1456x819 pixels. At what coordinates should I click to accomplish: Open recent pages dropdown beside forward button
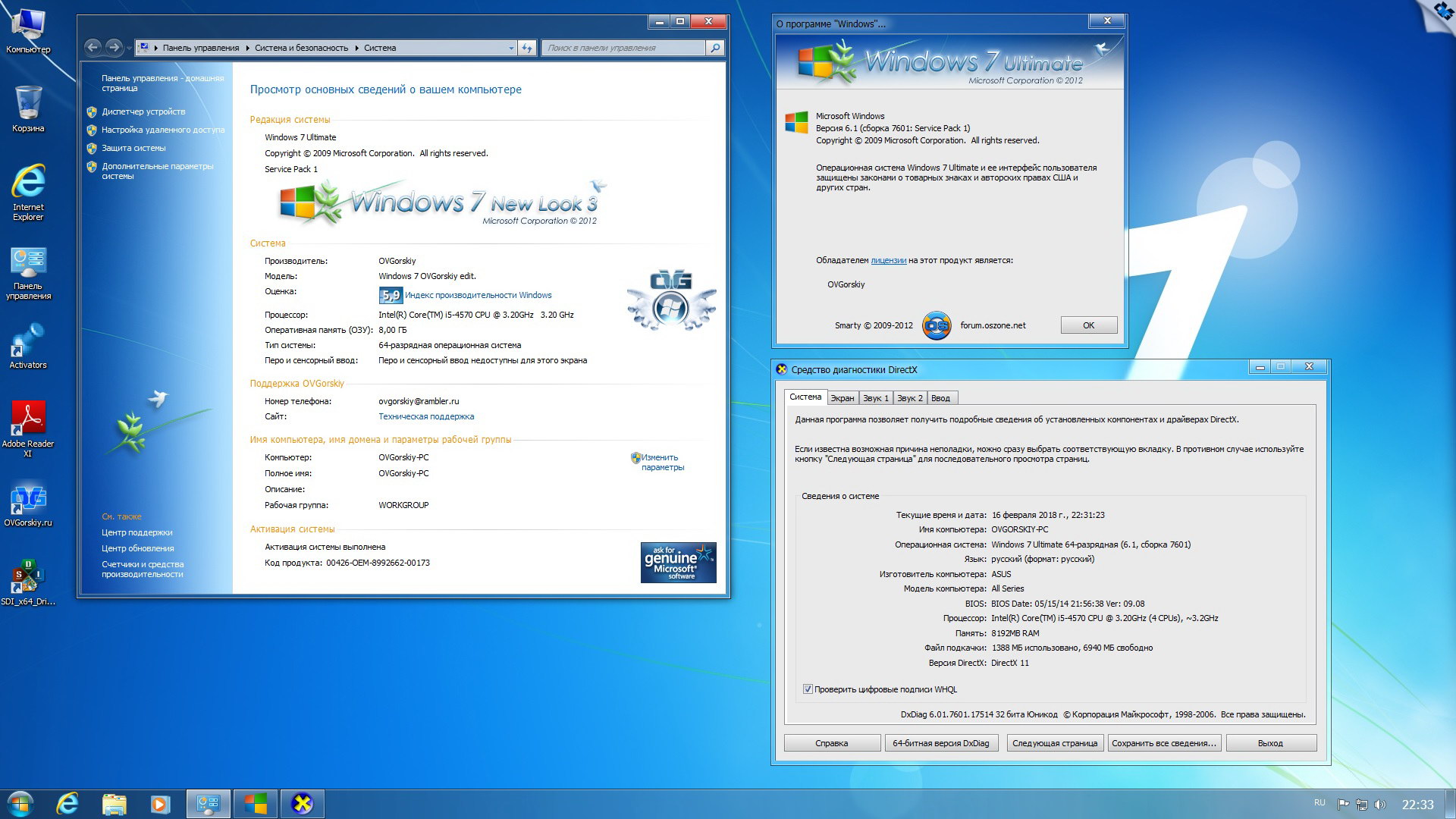click(129, 49)
